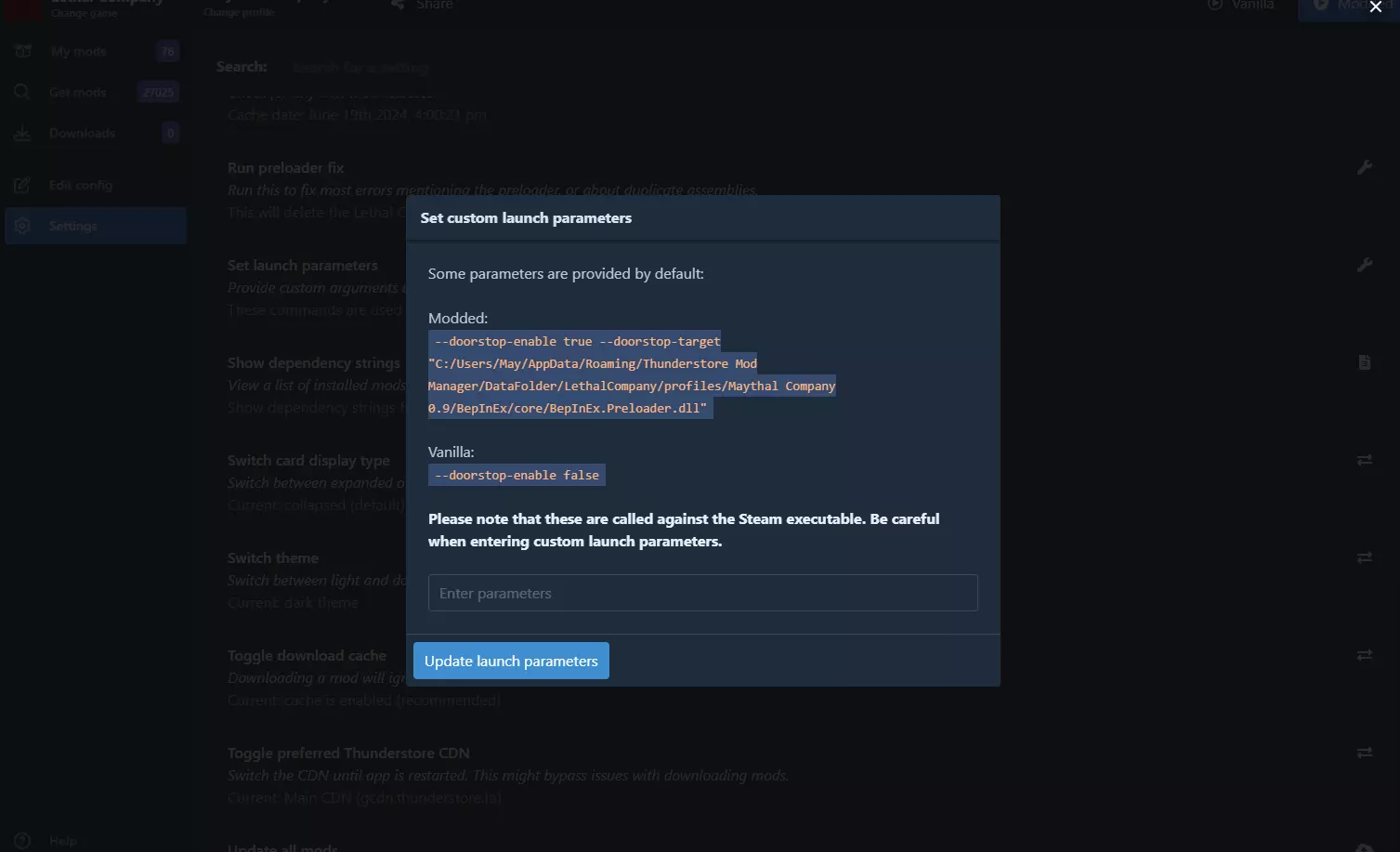Click the 76 badge beside My mods

pos(168,51)
